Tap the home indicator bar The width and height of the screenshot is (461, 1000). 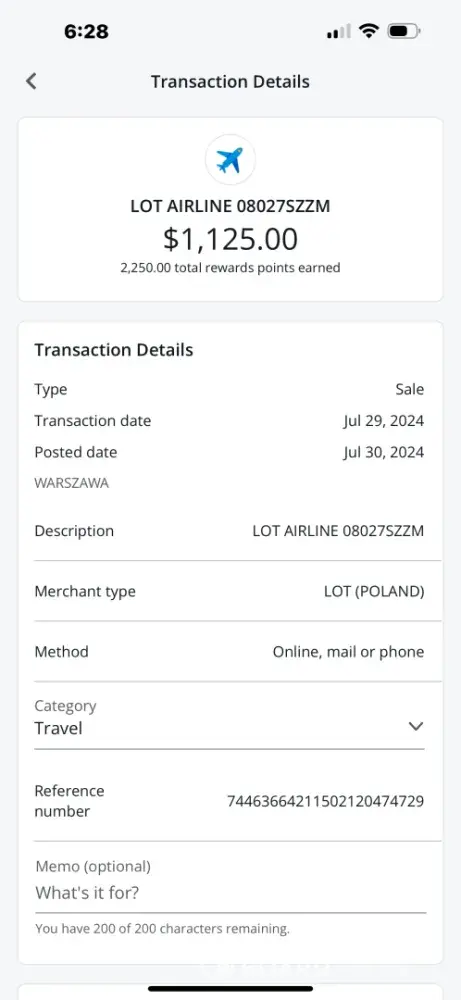tap(230, 989)
